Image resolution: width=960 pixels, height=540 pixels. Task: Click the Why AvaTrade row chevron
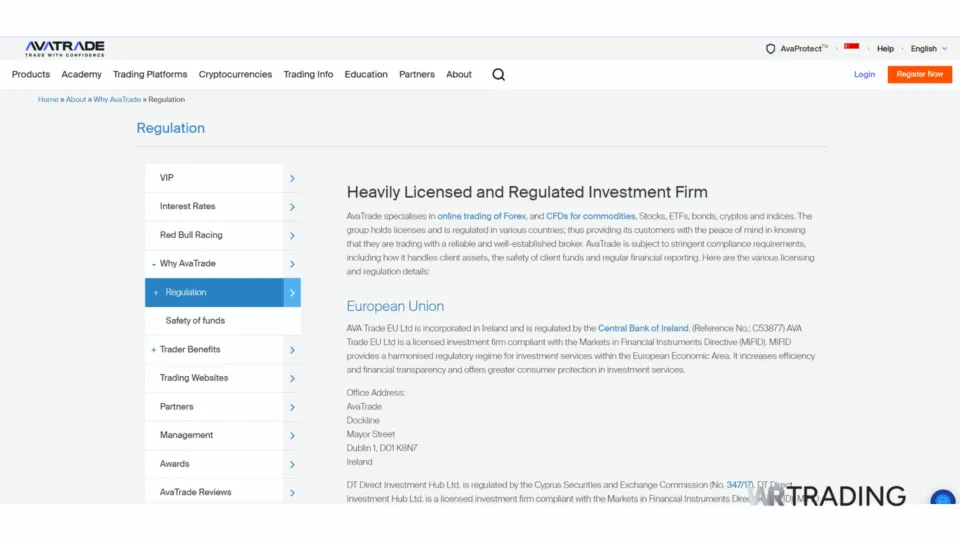pos(292,264)
